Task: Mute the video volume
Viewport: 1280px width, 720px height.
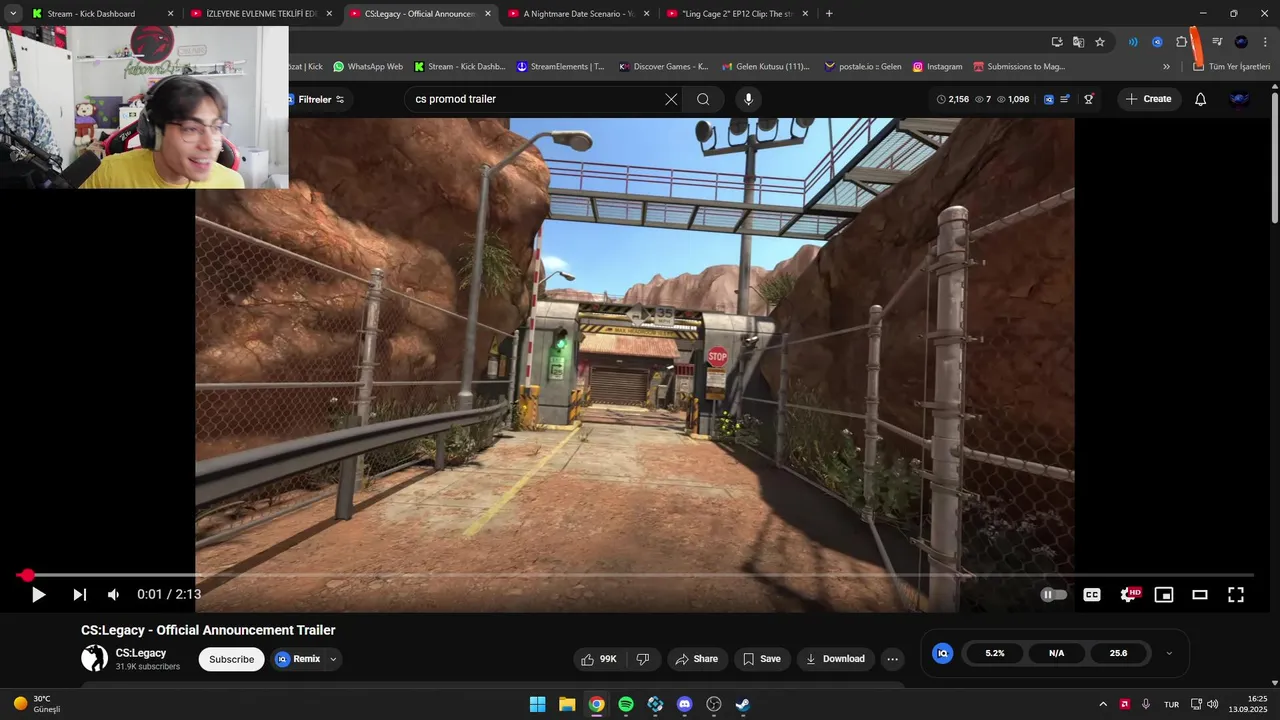Action: pyautogui.click(x=113, y=595)
